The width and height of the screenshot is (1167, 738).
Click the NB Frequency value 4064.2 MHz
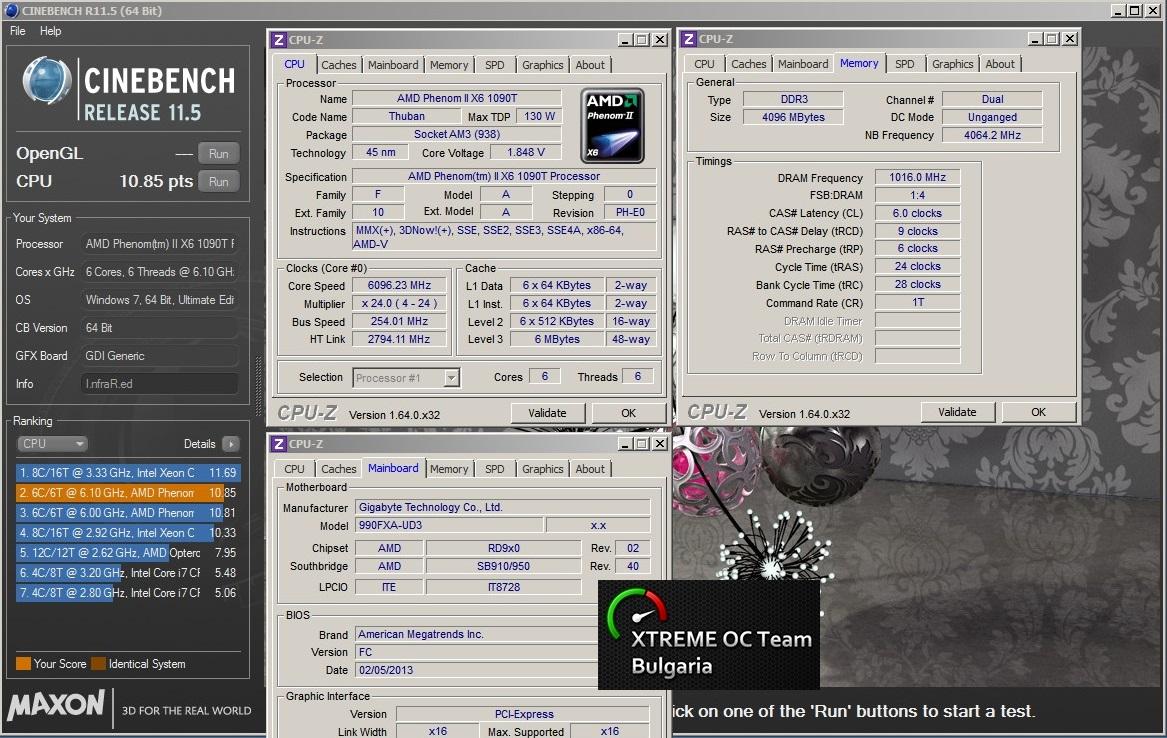992,135
